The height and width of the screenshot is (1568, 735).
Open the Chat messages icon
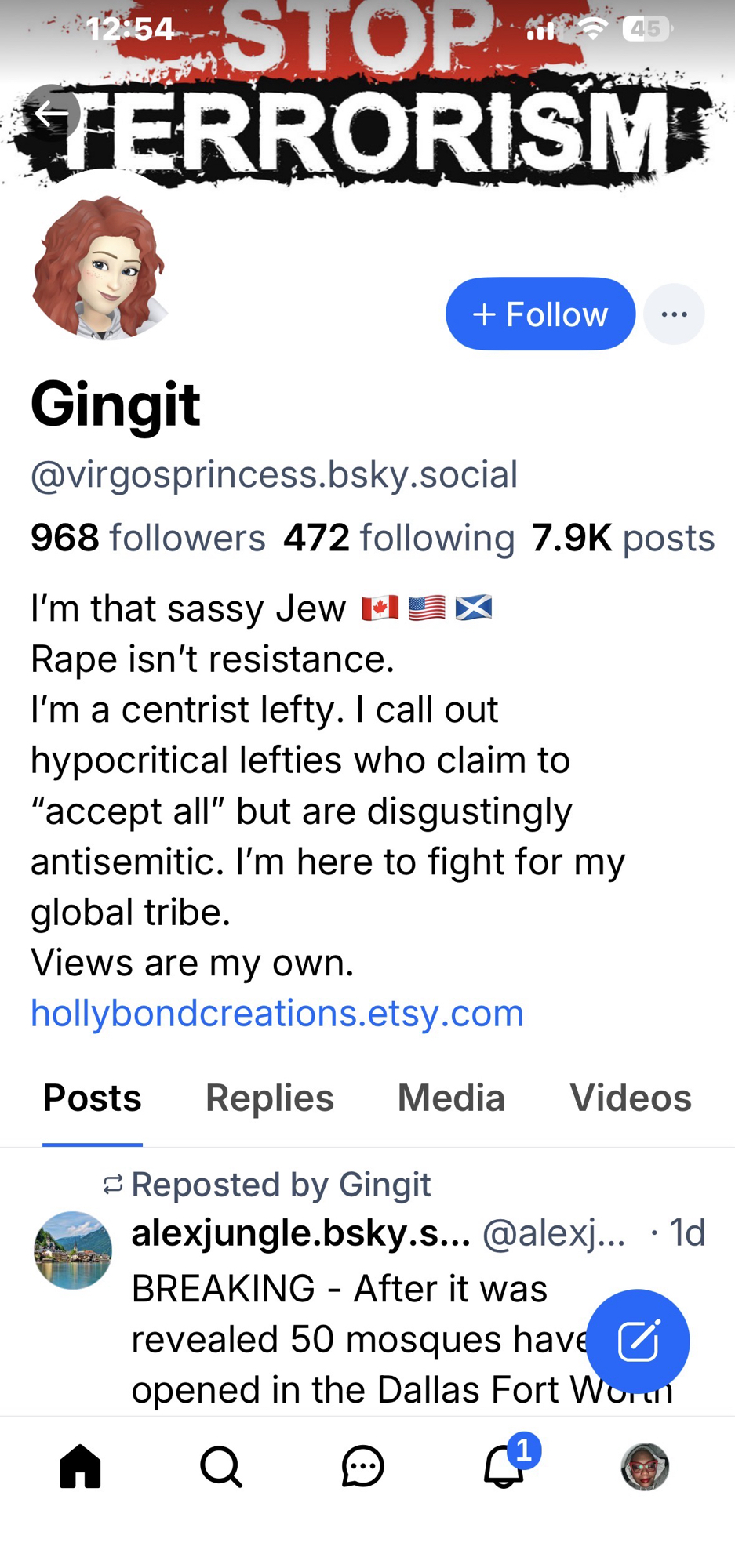pos(362,1466)
